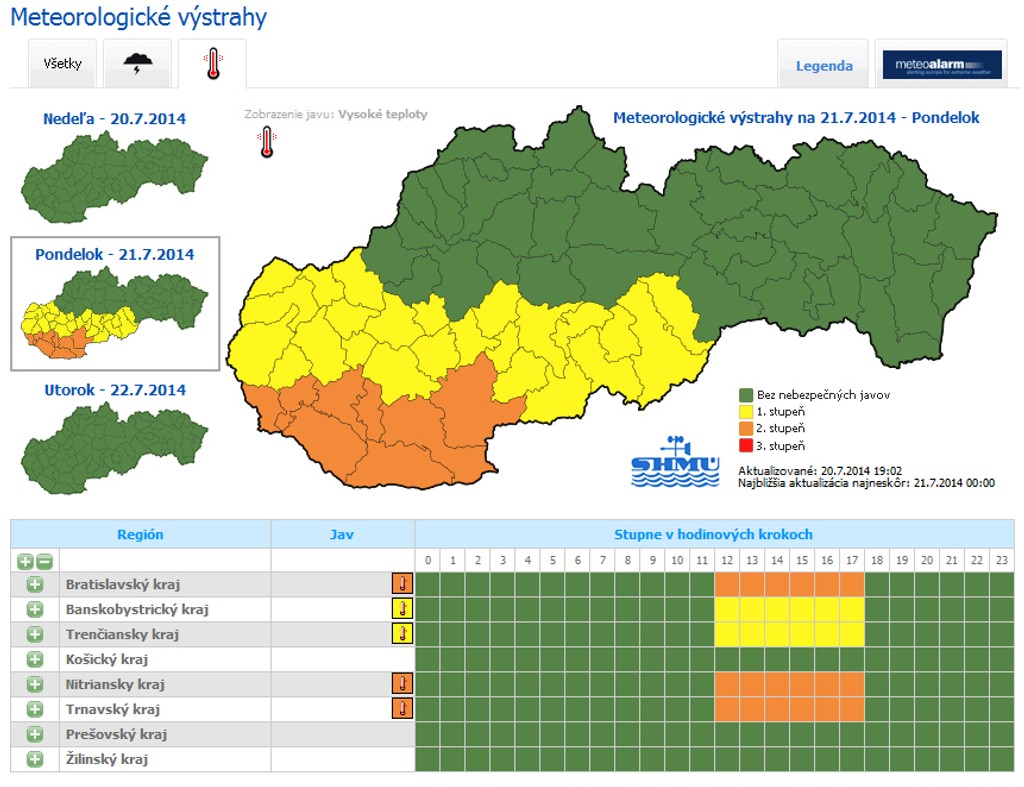Click Bratislavský kraj orange thermometer icon

pos(402,584)
